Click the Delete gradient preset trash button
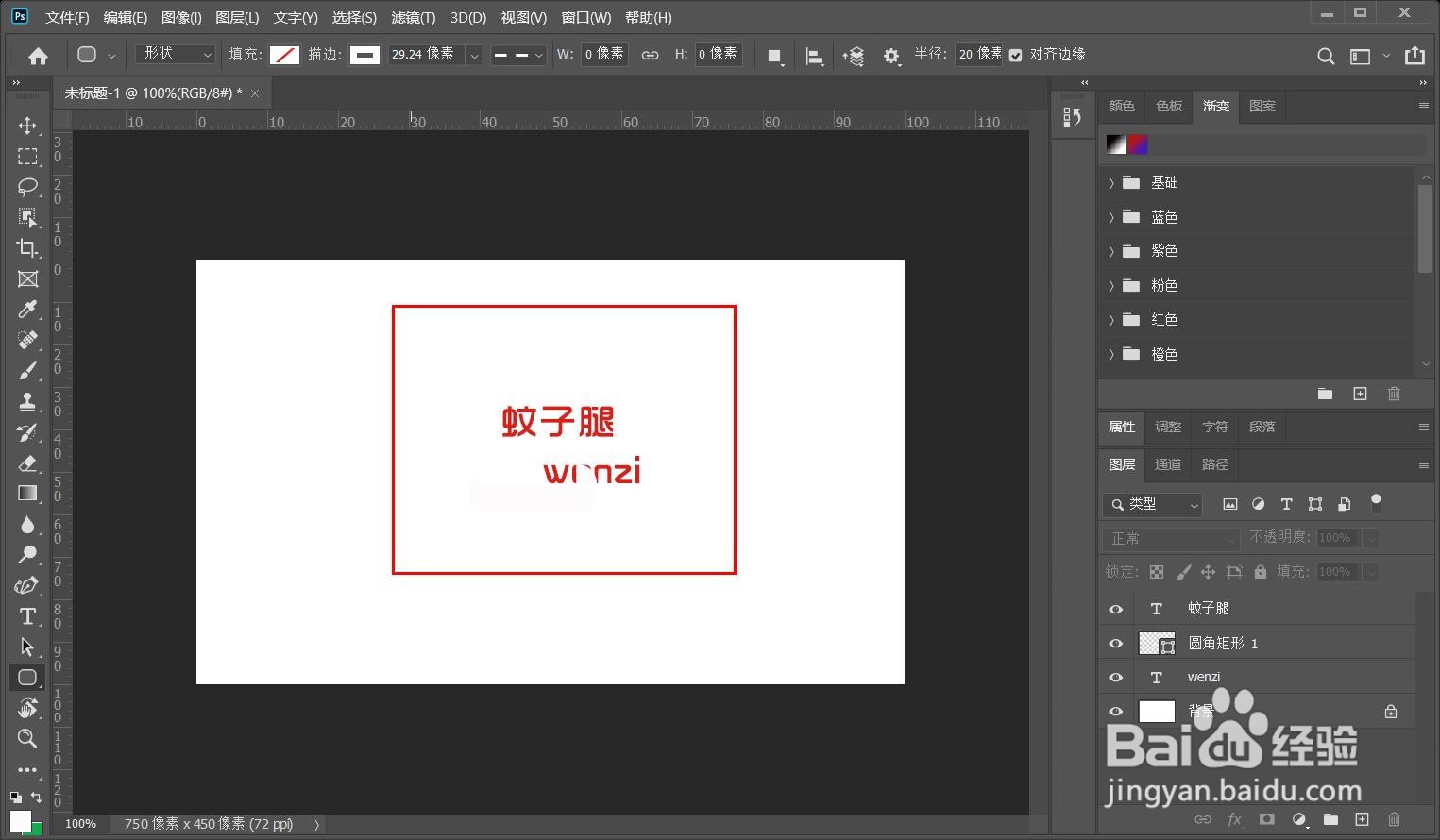This screenshot has width=1440, height=840. (1395, 394)
